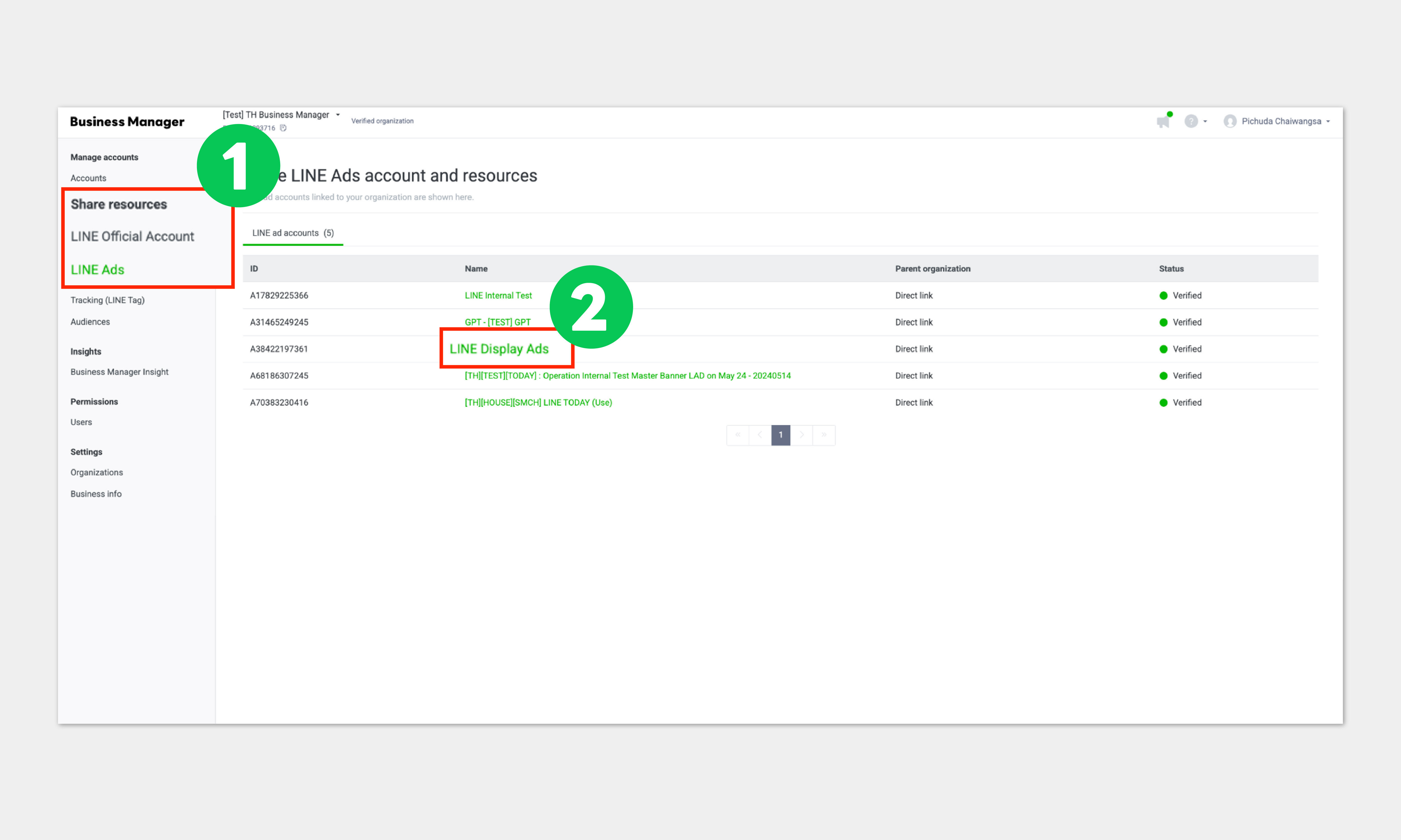This screenshot has height=840, width=1401.
Task: Click Verified status in LINE Internal Test row
Action: [1180, 295]
